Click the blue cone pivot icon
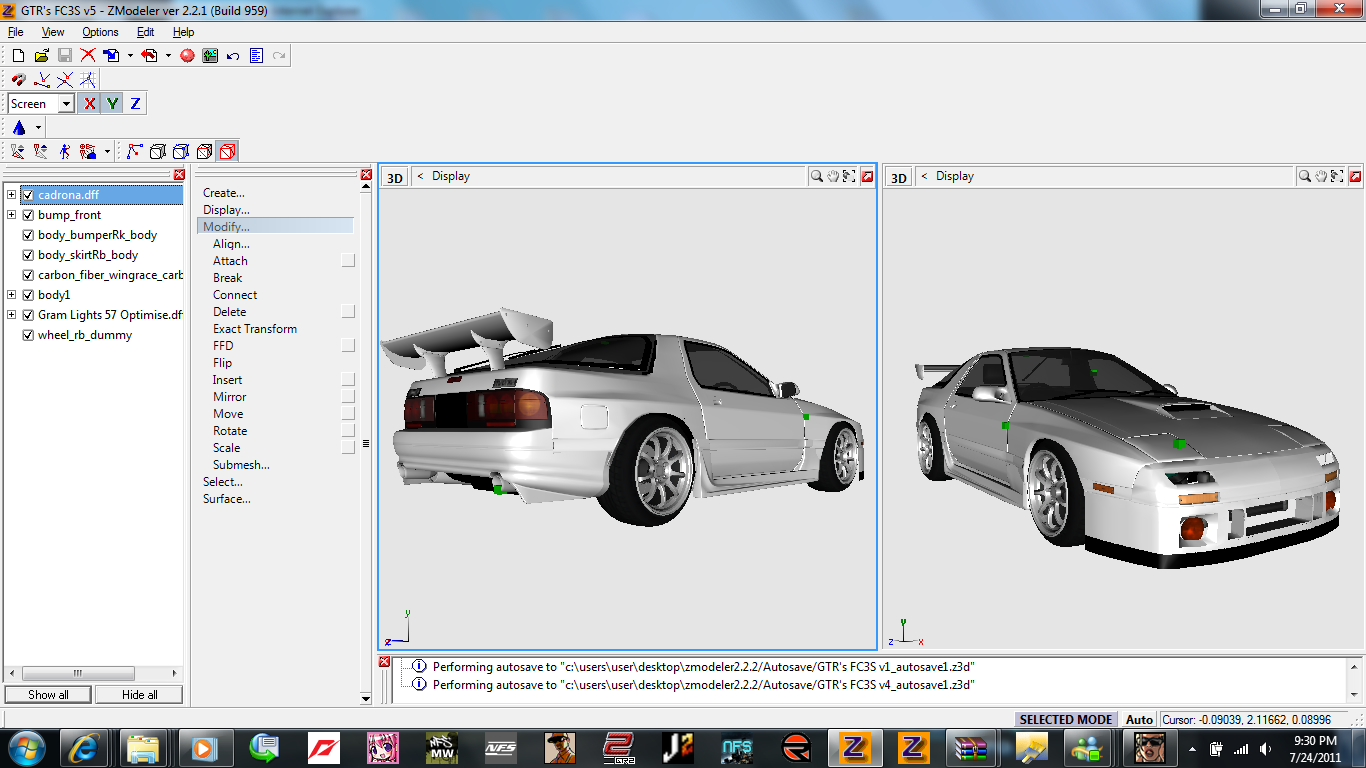 pos(19,127)
